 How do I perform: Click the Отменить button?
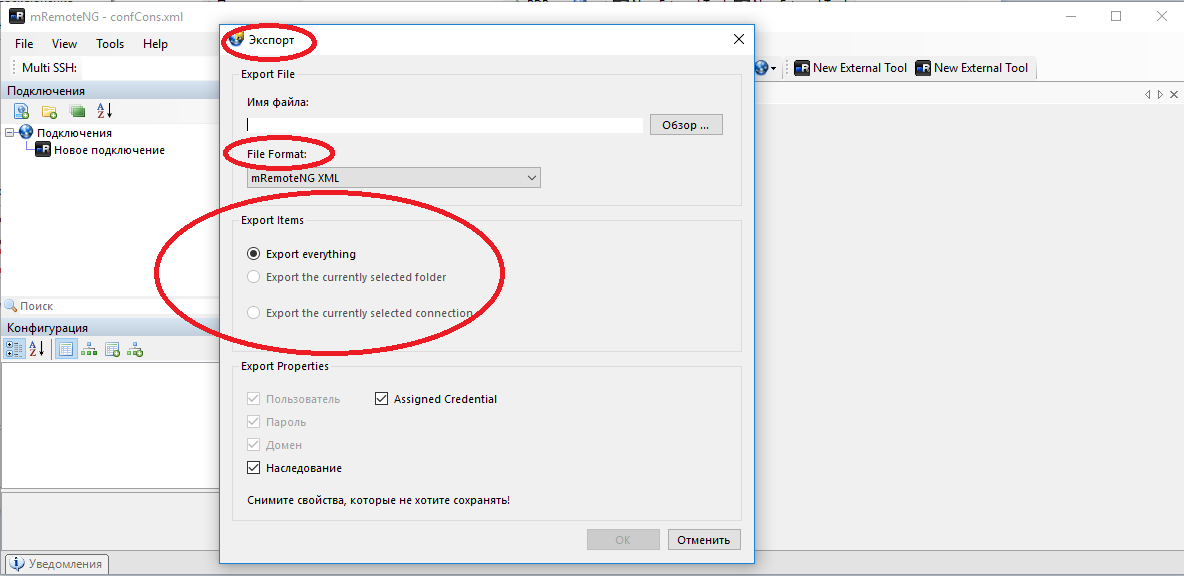coord(704,540)
